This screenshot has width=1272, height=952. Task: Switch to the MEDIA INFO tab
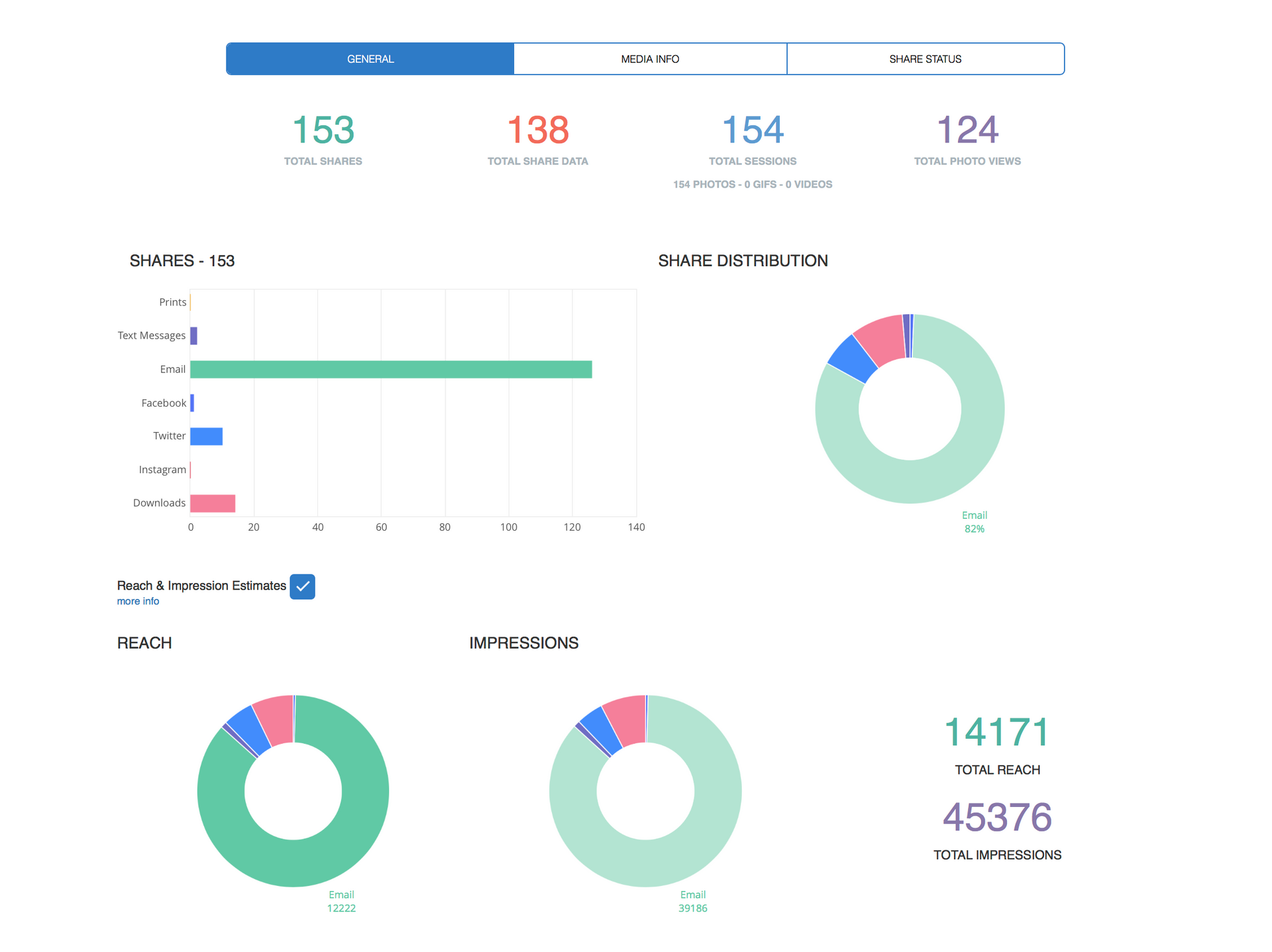(650, 59)
